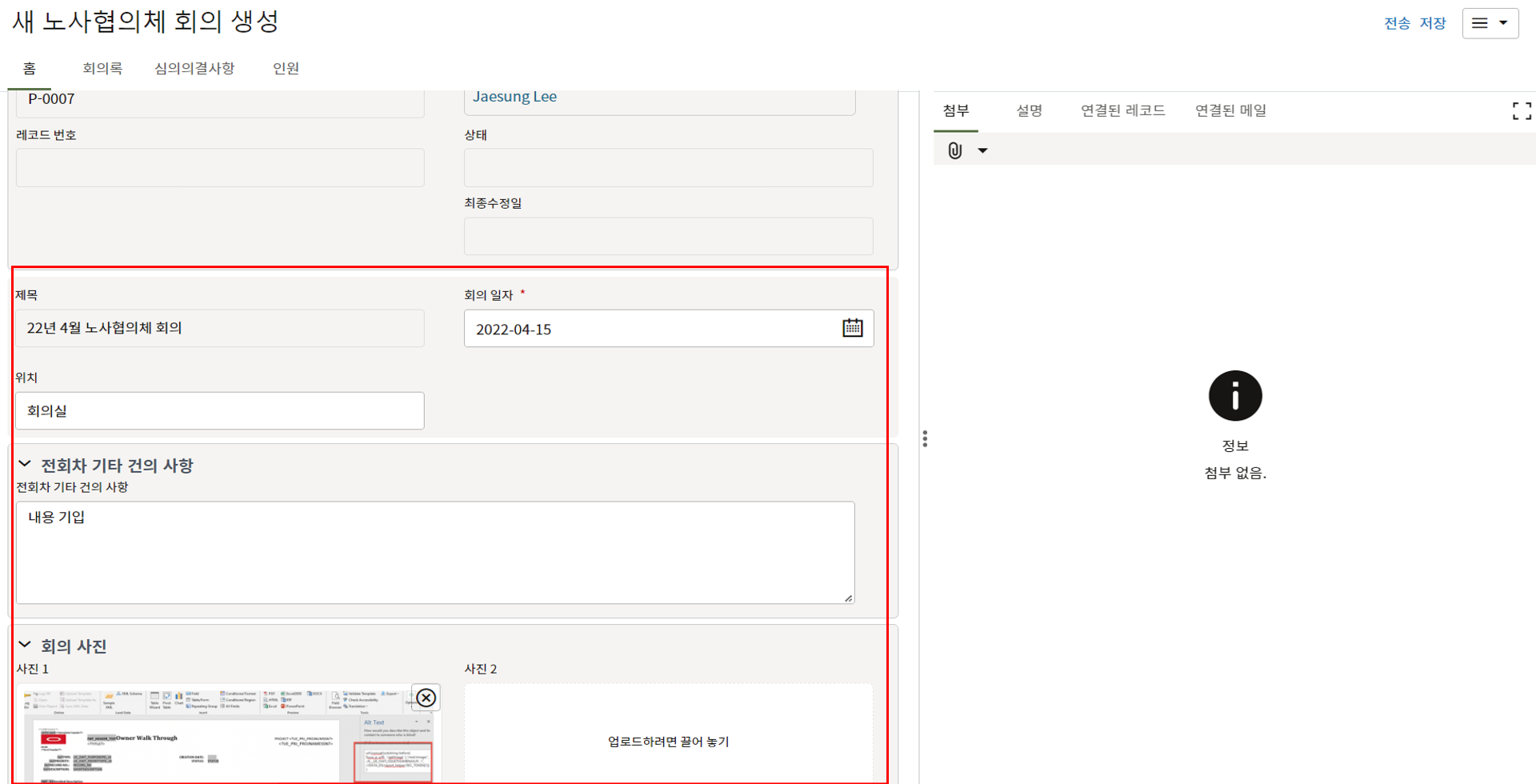Open the 연결된 레코드 tab
The height and width of the screenshot is (784, 1536).
tap(1122, 110)
